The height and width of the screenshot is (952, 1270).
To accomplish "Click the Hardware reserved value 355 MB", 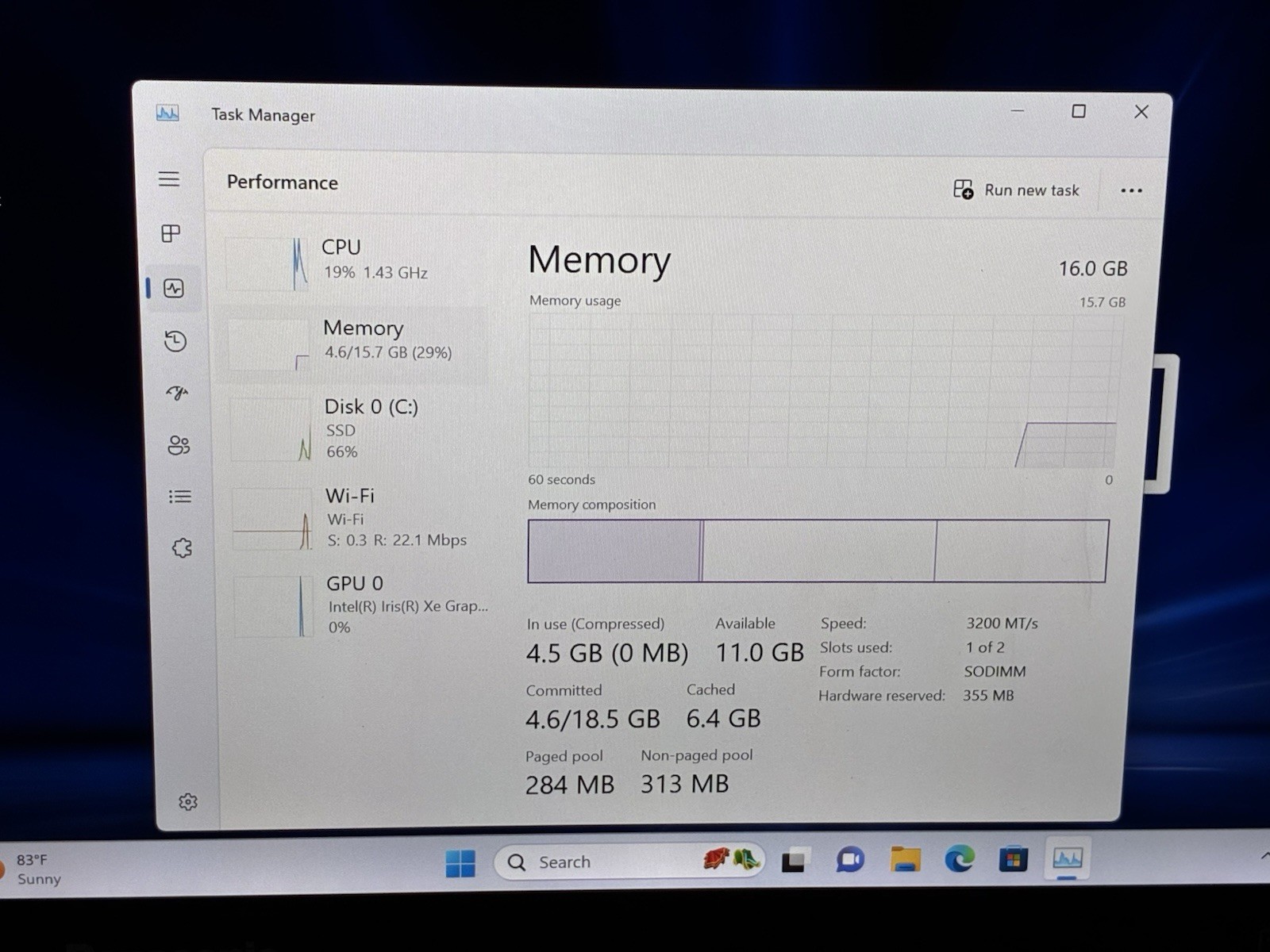I will pyautogui.click(x=988, y=695).
